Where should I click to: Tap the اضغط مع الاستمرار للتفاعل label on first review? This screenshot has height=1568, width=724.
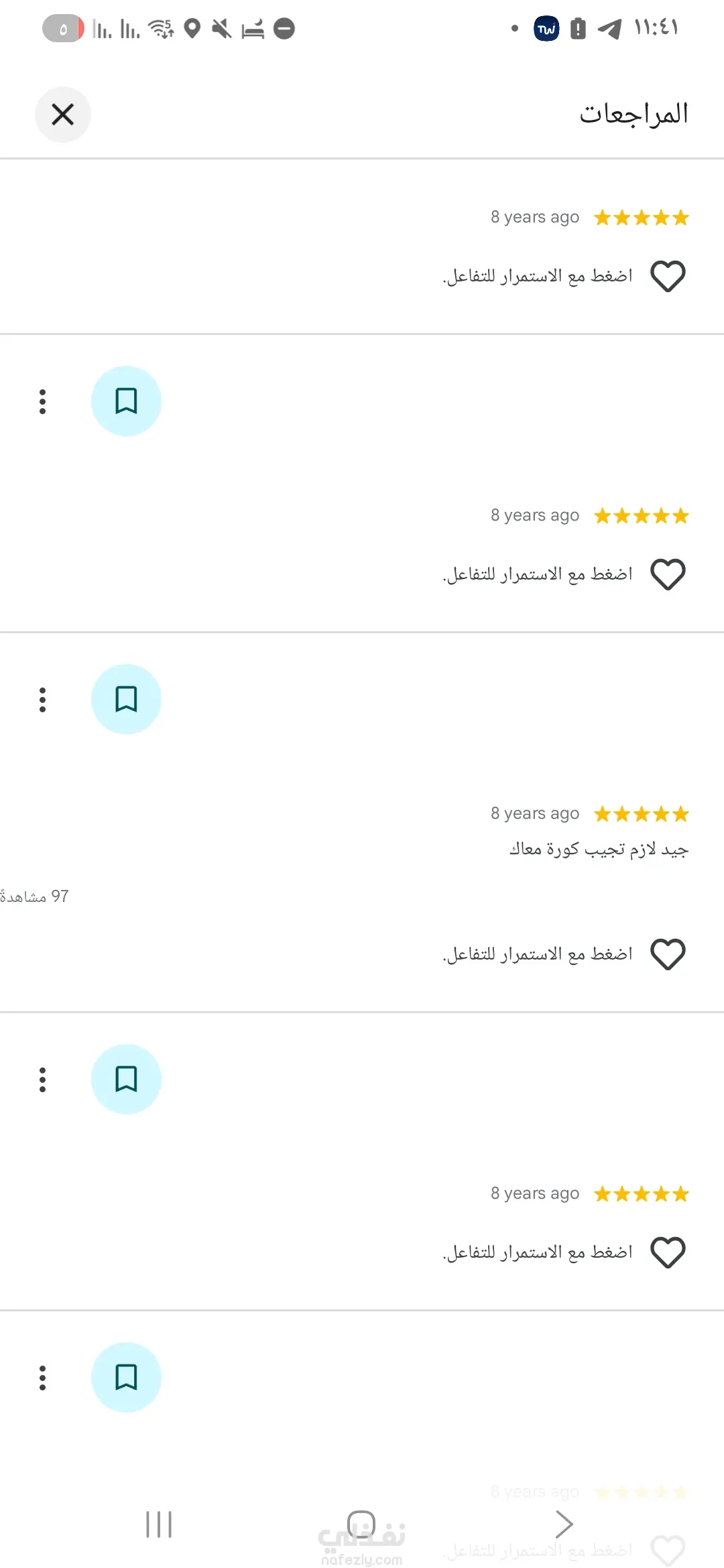[x=538, y=276]
